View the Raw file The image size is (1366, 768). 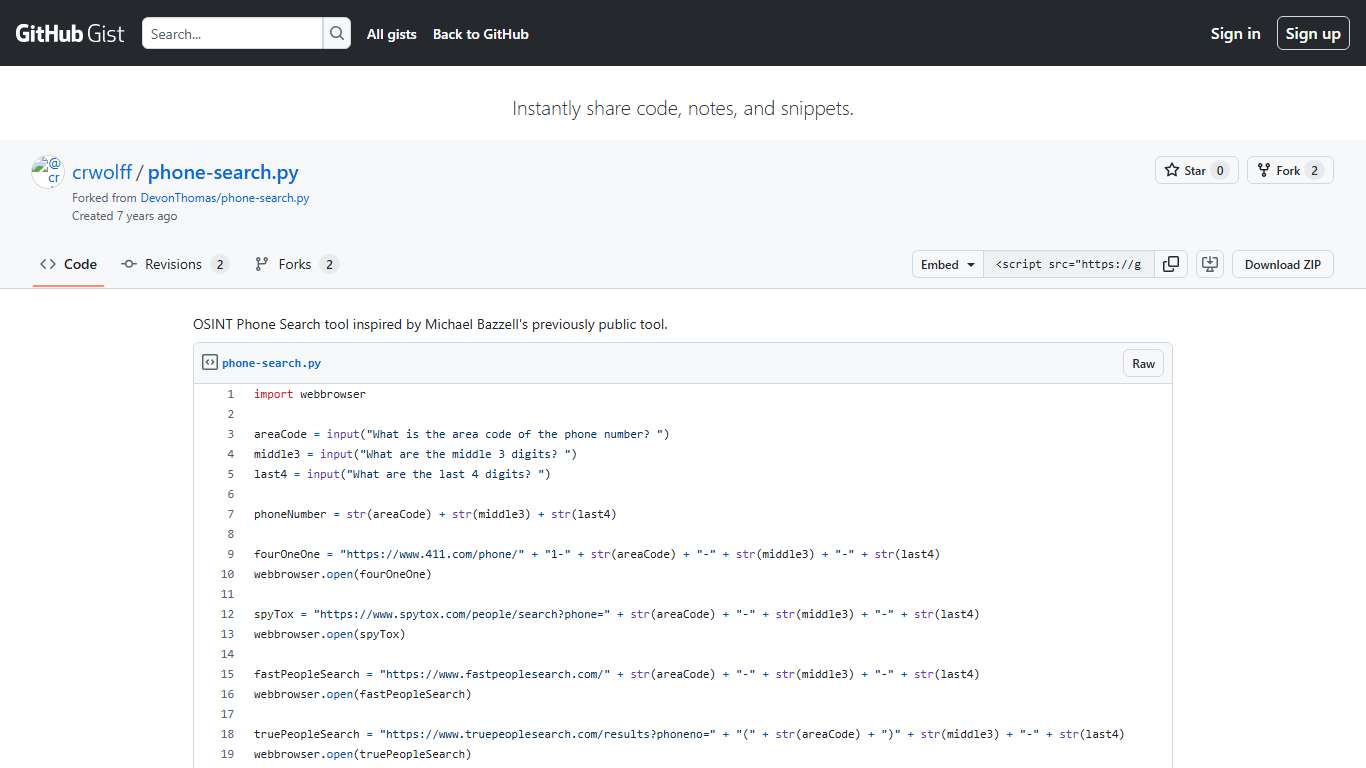[x=1143, y=363]
